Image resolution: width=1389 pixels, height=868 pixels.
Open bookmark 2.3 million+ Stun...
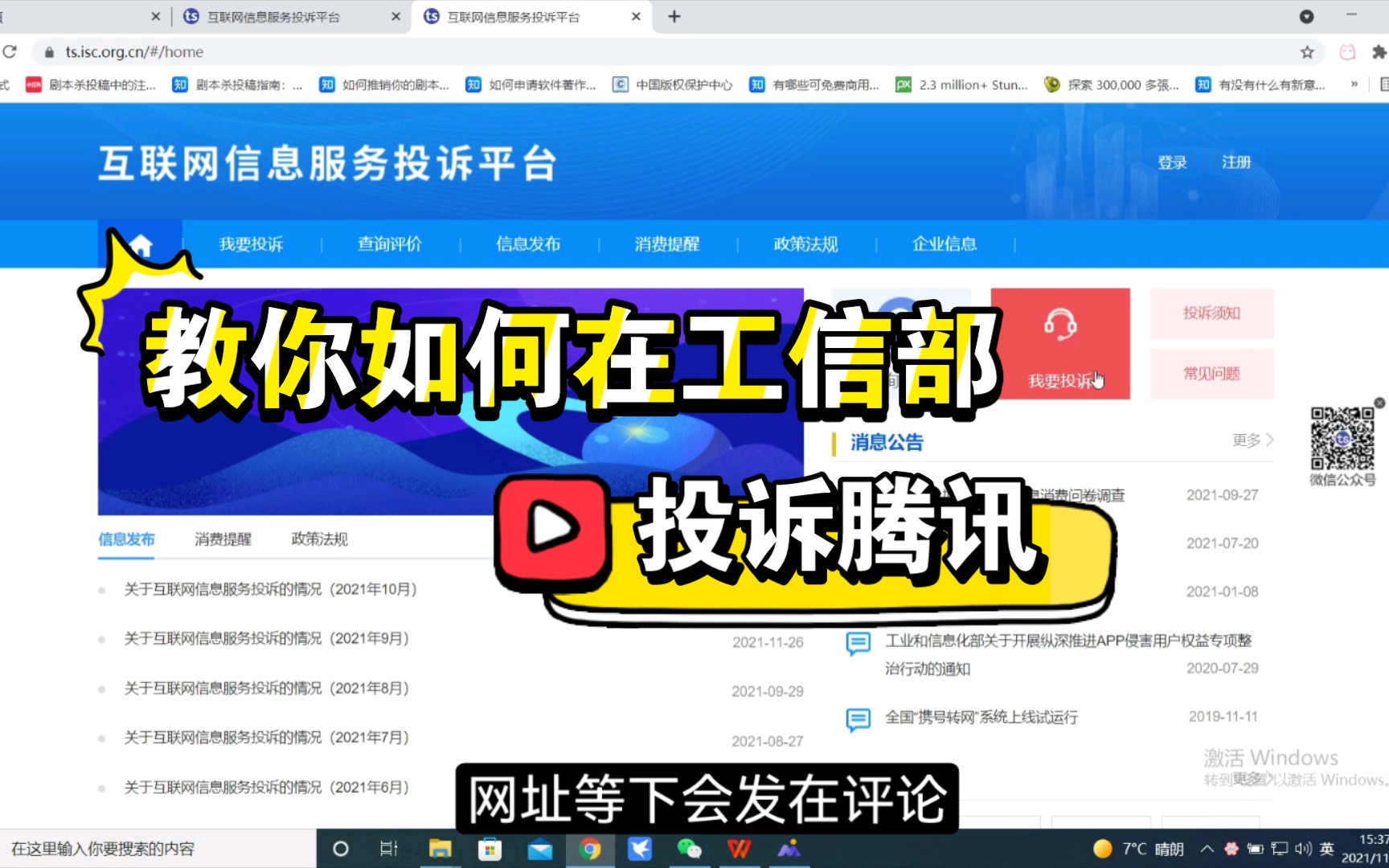click(x=962, y=85)
